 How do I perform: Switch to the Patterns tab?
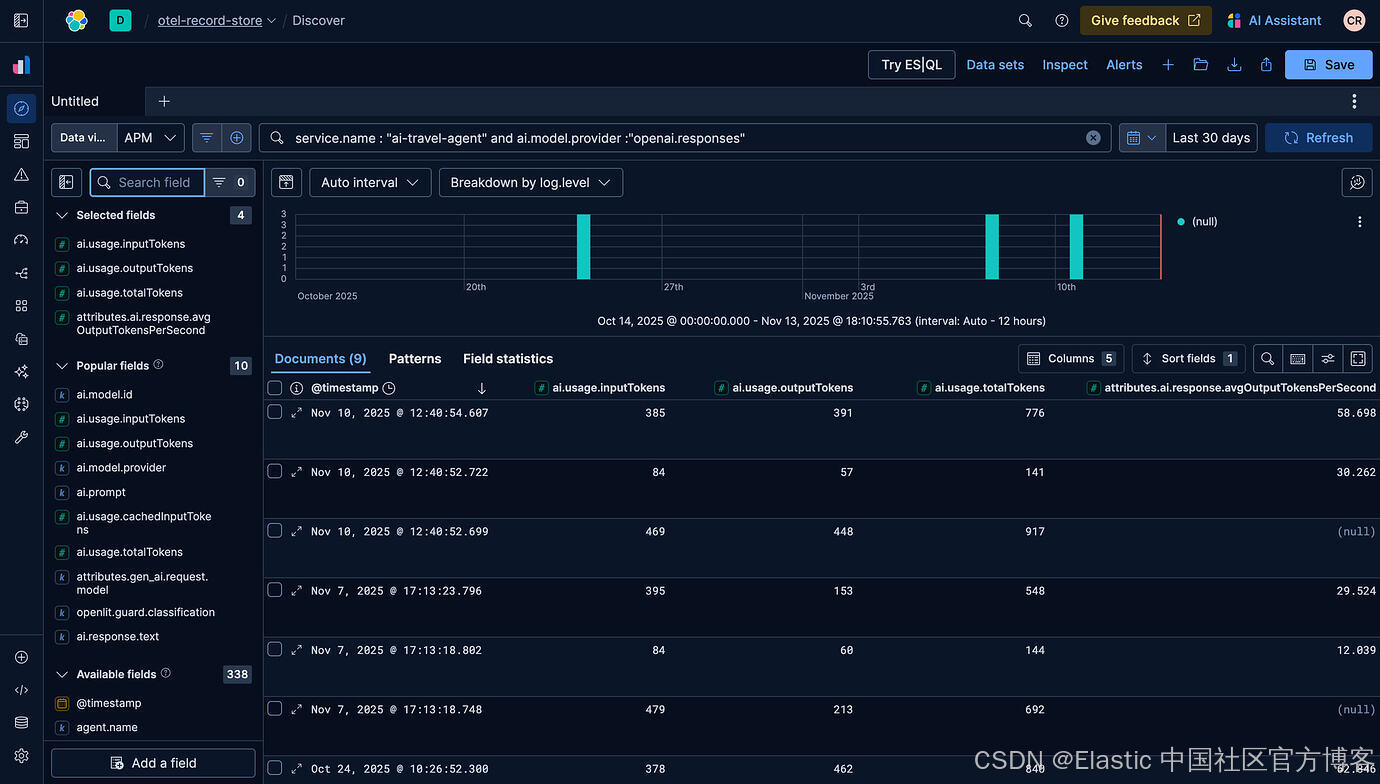click(415, 358)
